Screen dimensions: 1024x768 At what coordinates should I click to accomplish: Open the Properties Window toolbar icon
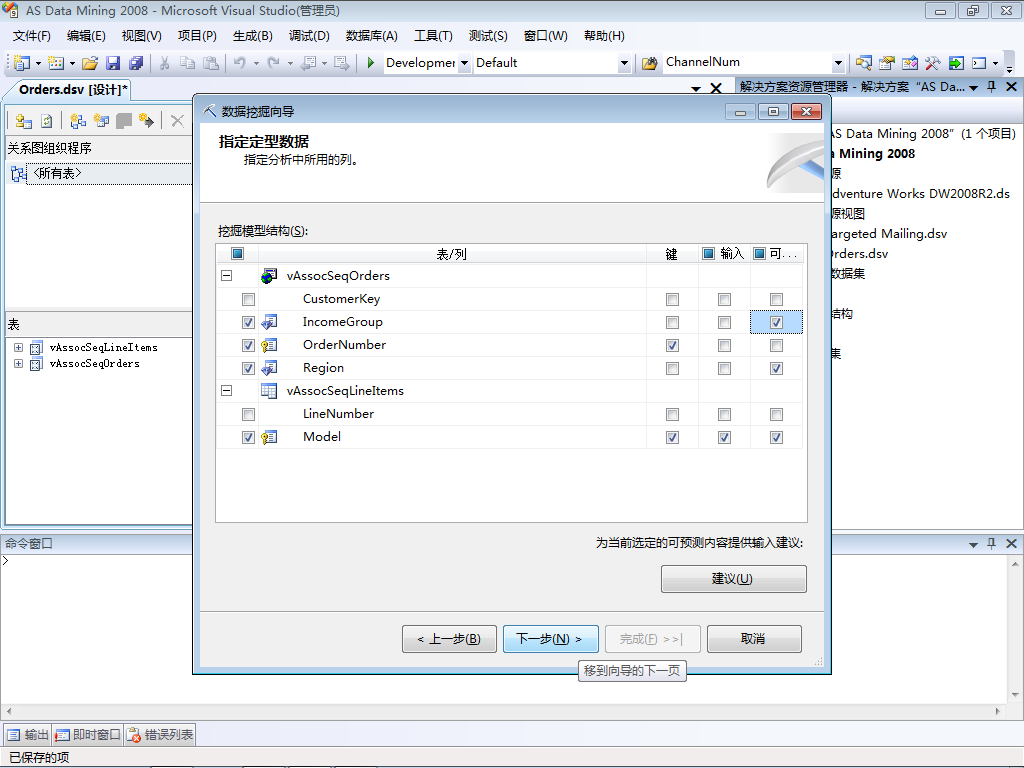(x=886, y=63)
